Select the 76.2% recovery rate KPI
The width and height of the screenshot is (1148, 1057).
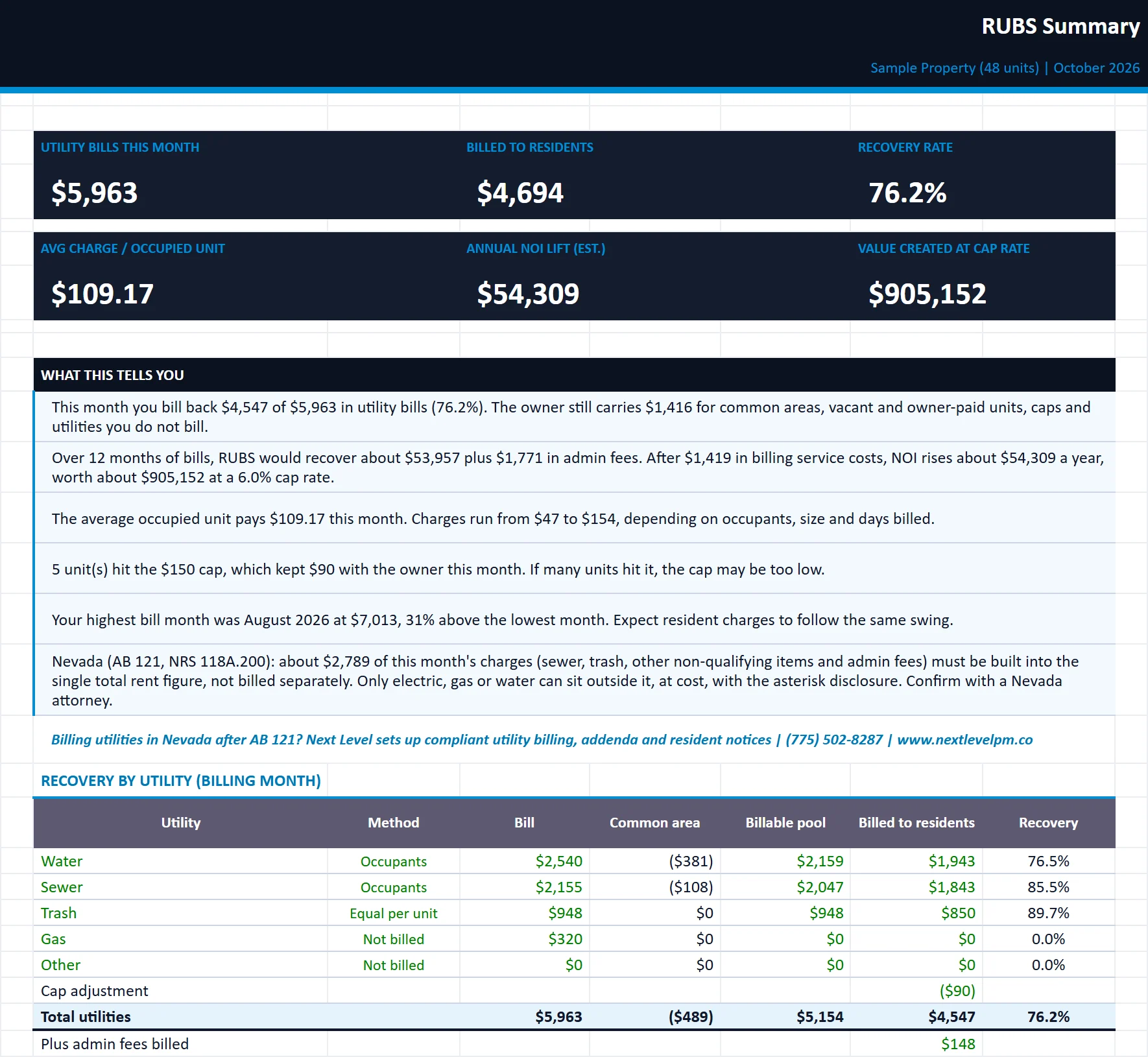coord(907,193)
